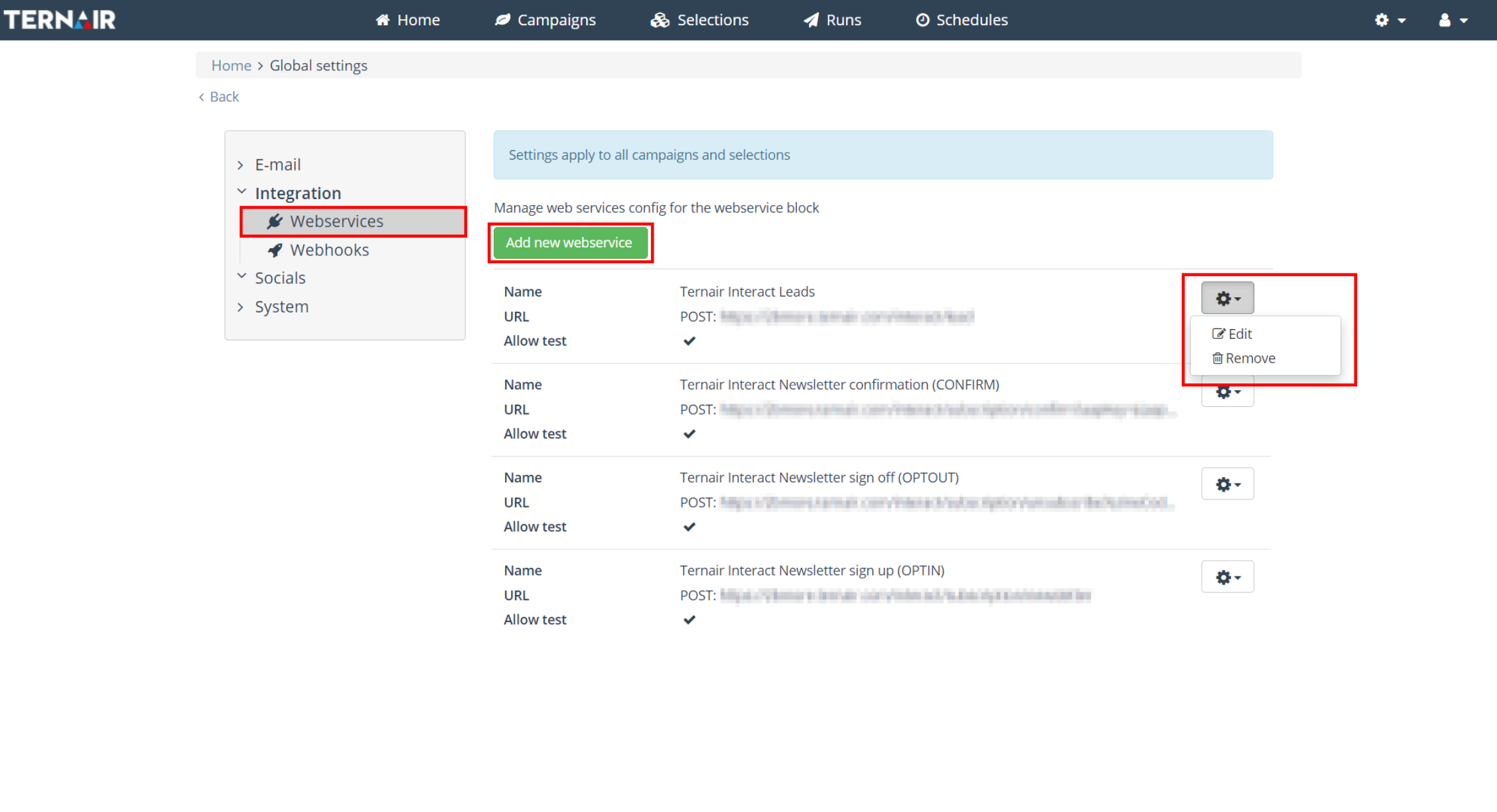Open the user account menu
The image size is (1497, 812).
click(1453, 20)
